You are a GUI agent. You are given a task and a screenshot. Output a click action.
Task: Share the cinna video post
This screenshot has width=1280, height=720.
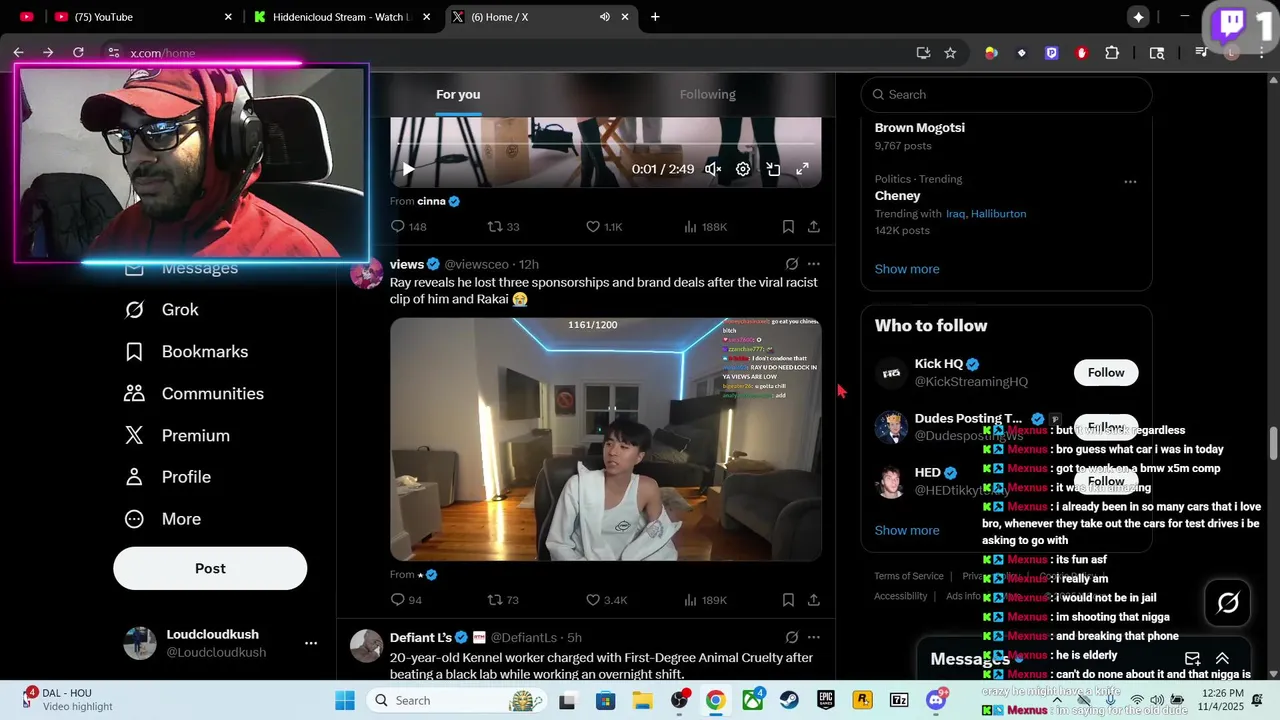814,227
